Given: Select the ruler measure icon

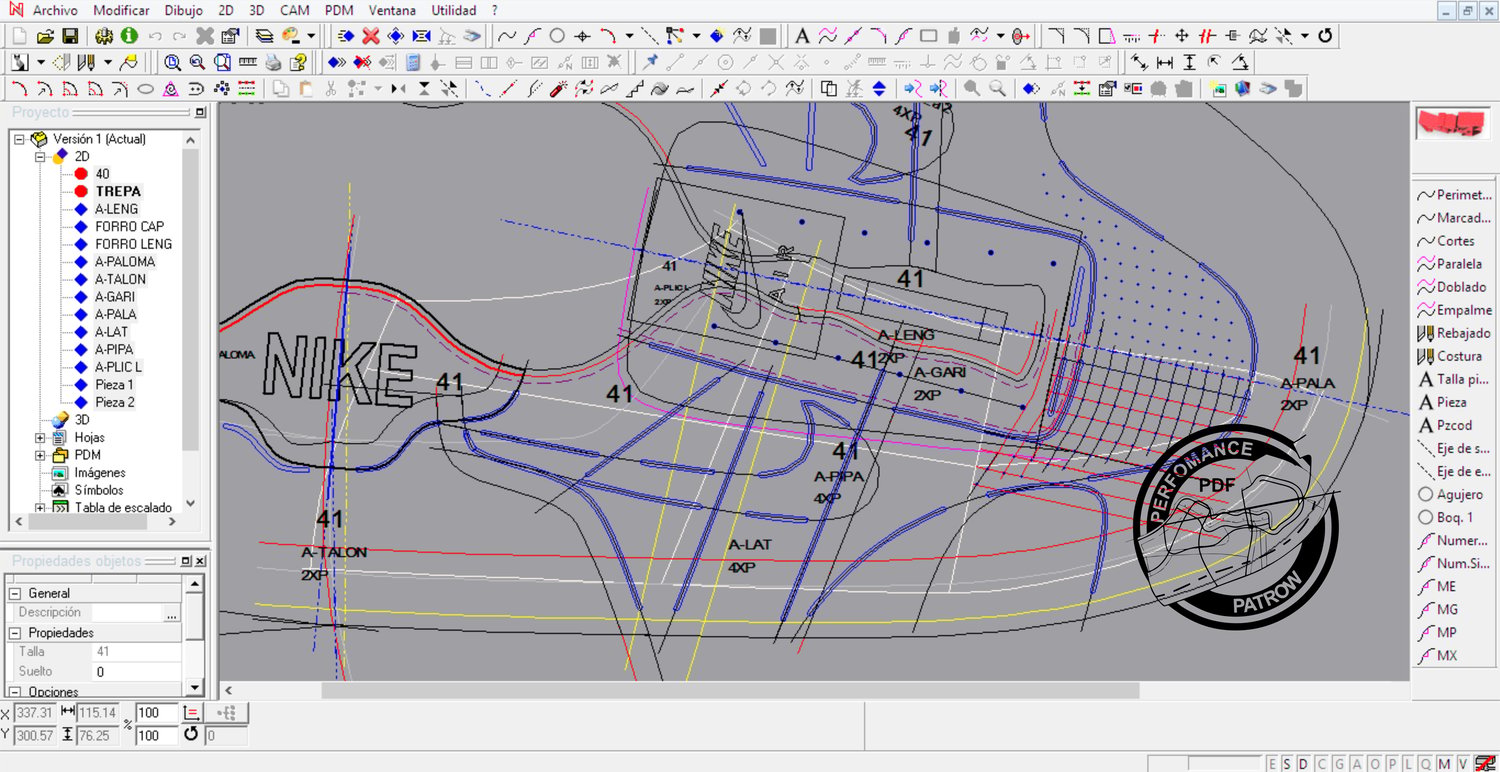Looking at the screenshot, I should pyautogui.click(x=248, y=62).
